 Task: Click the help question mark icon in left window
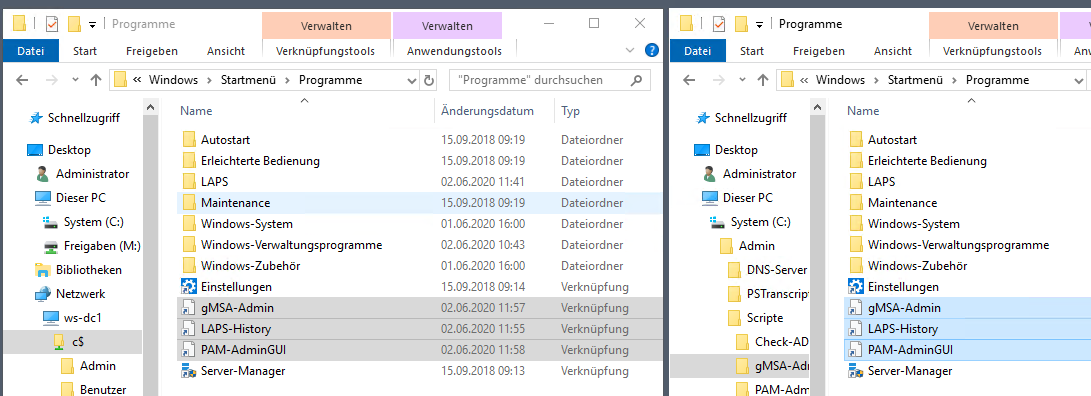pos(651,50)
